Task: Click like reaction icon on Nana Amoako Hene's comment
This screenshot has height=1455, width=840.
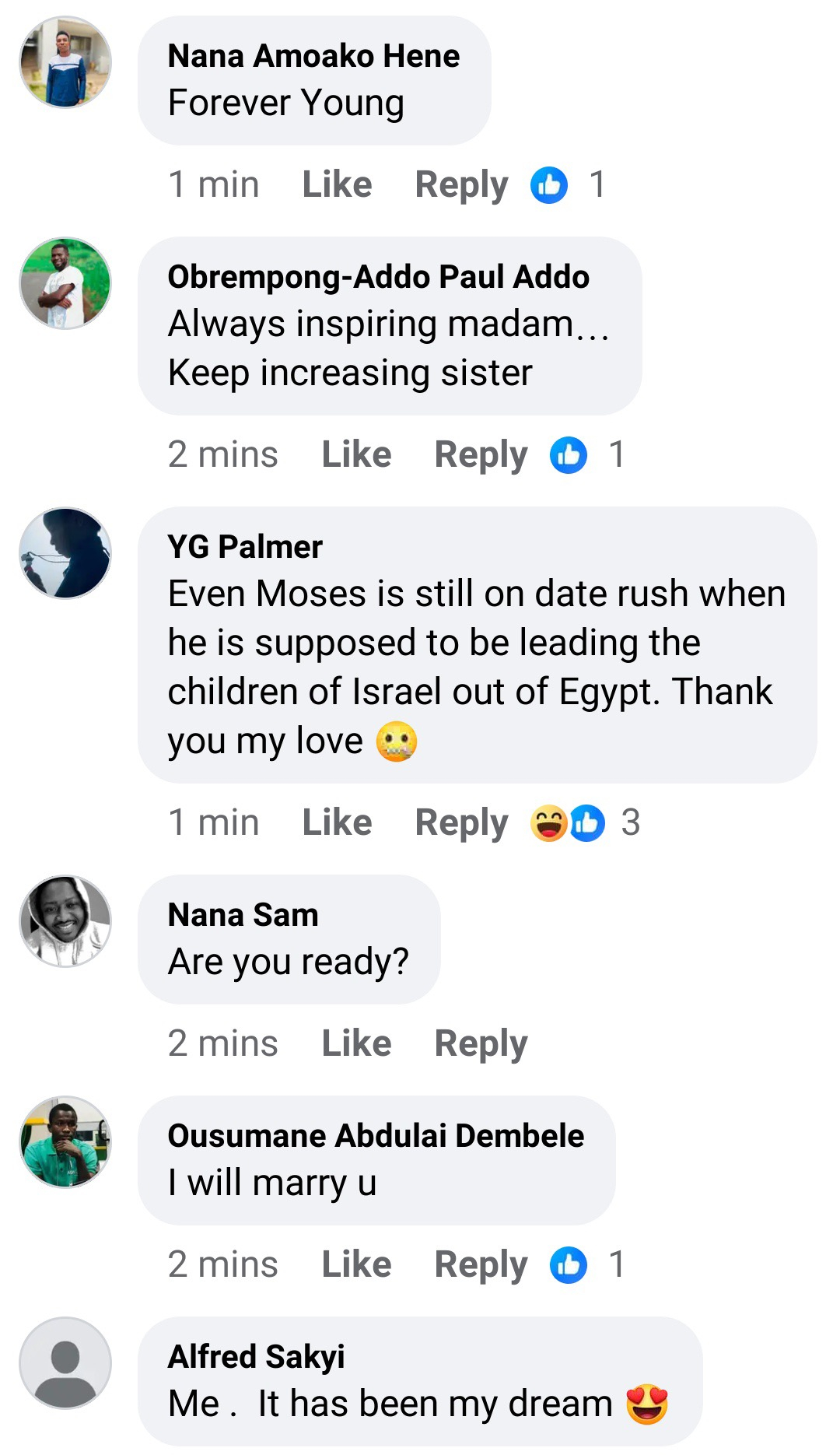Action: point(549,185)
